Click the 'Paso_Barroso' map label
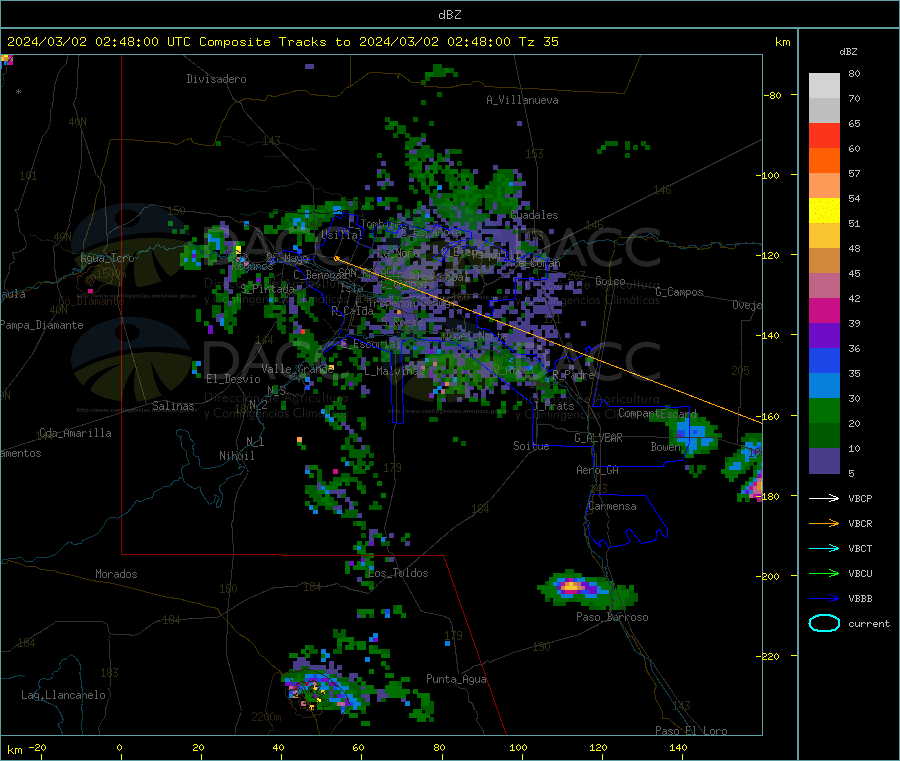Viewport: 900px width, 761px height. click(612, 617)
